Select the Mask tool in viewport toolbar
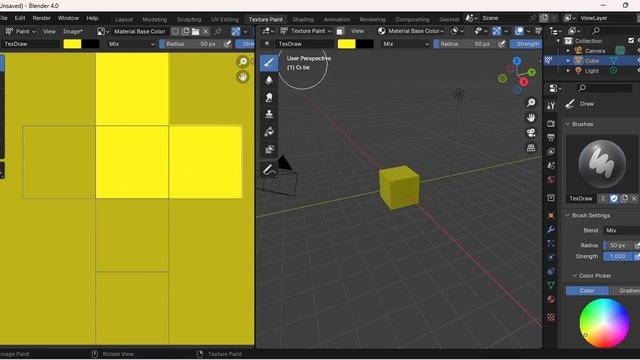The width and height of the screenshot is (640, 360). coord(269,149)
